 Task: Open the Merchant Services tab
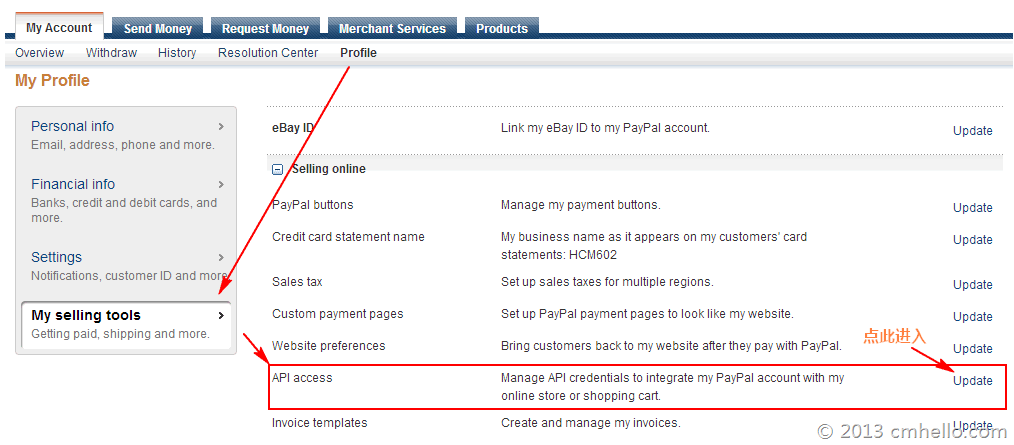(392, 28)
